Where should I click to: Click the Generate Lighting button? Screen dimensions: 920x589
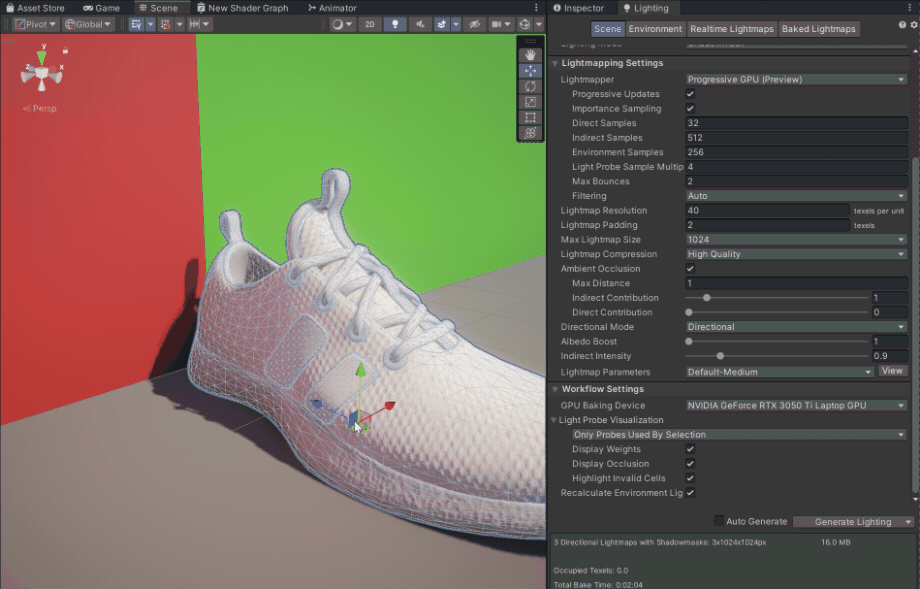(848, 522)
